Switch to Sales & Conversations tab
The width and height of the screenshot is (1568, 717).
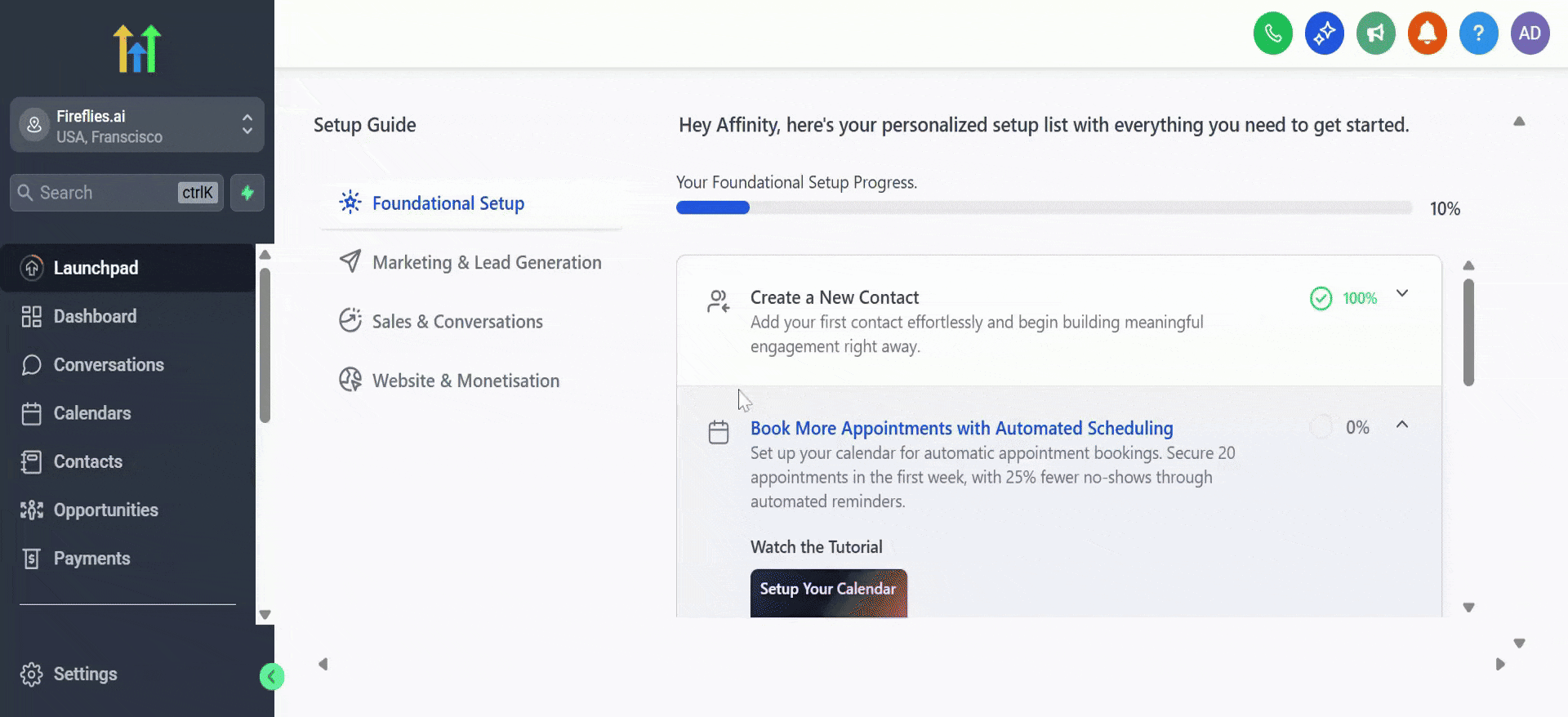(x=457, y=322)
